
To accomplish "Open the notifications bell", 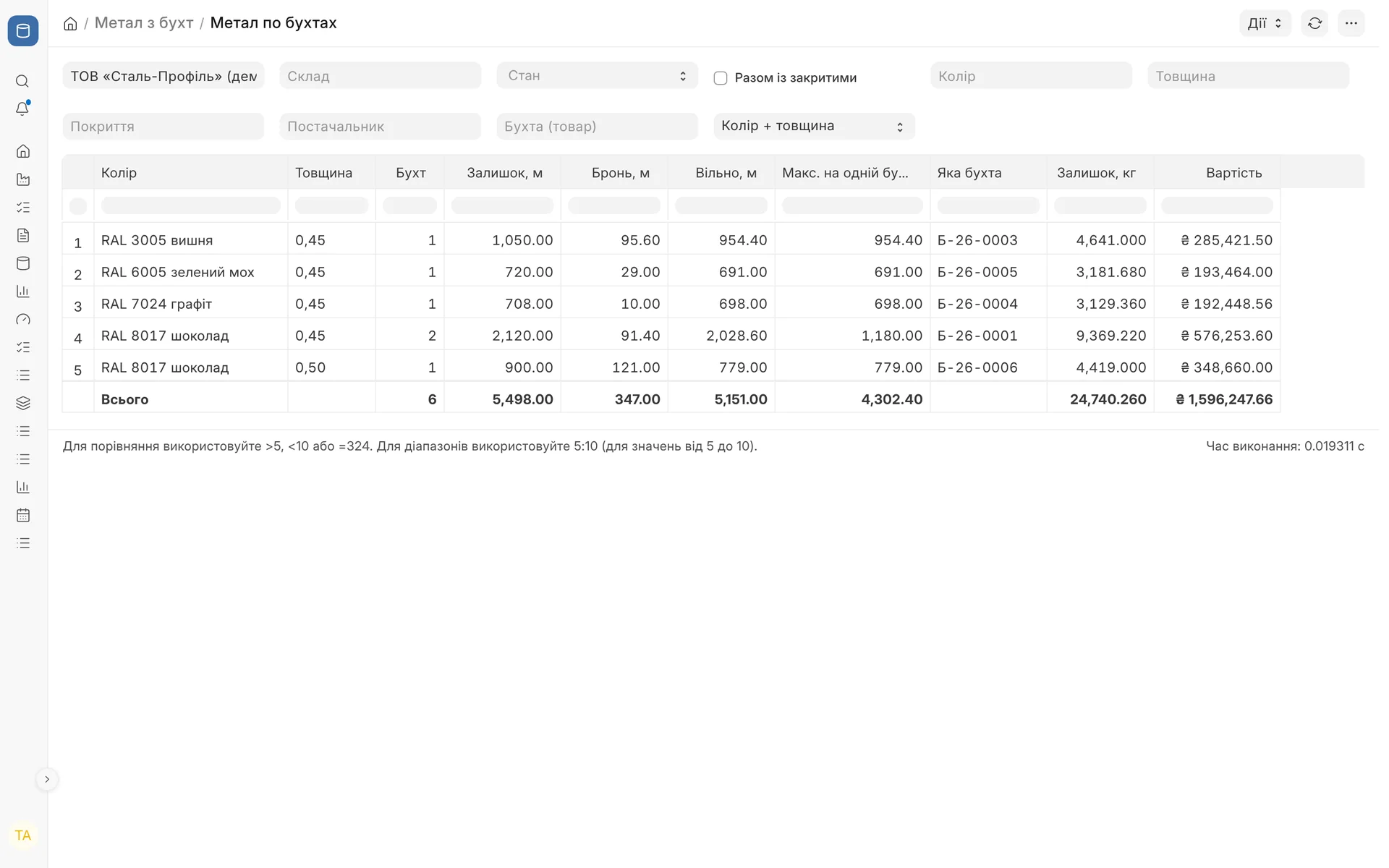I will pyautogui.click(x=23, y=109).
